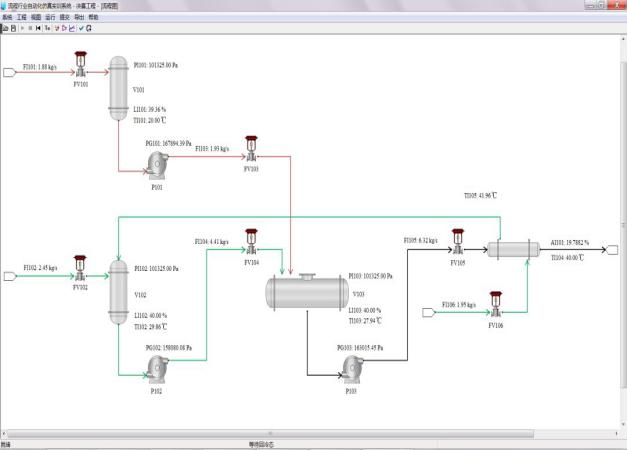Click the horizontal scrollbar thumb

click(x=270, y=434)
